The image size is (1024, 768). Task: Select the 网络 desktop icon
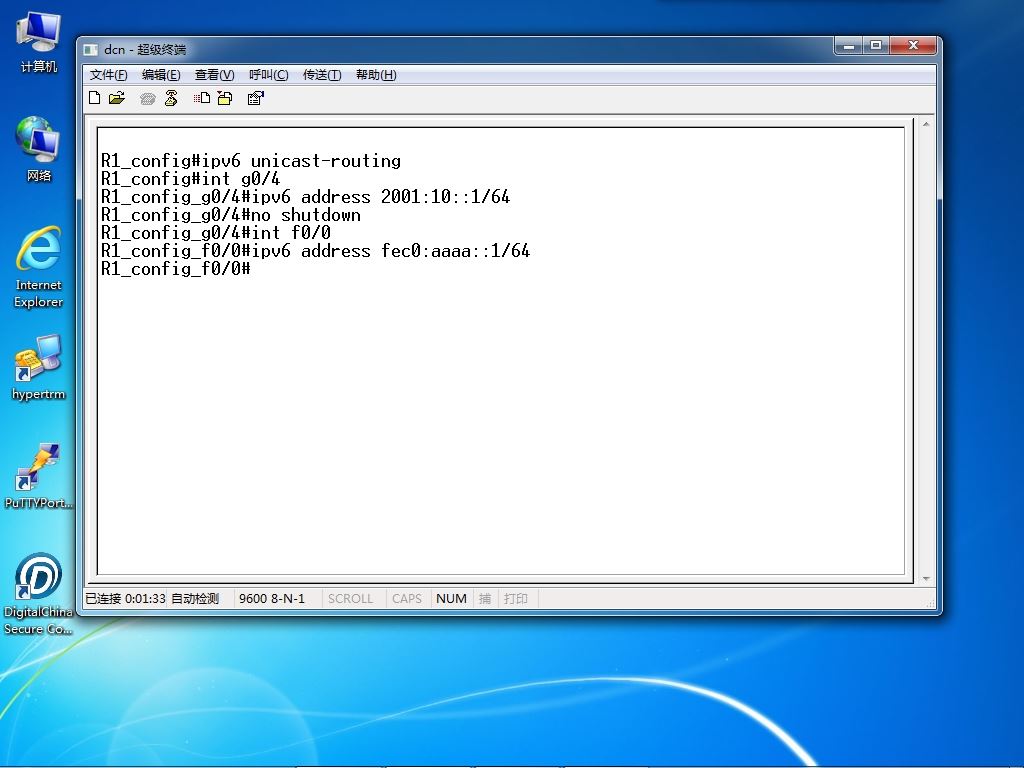pyautogui.click(x=39, y=149)
